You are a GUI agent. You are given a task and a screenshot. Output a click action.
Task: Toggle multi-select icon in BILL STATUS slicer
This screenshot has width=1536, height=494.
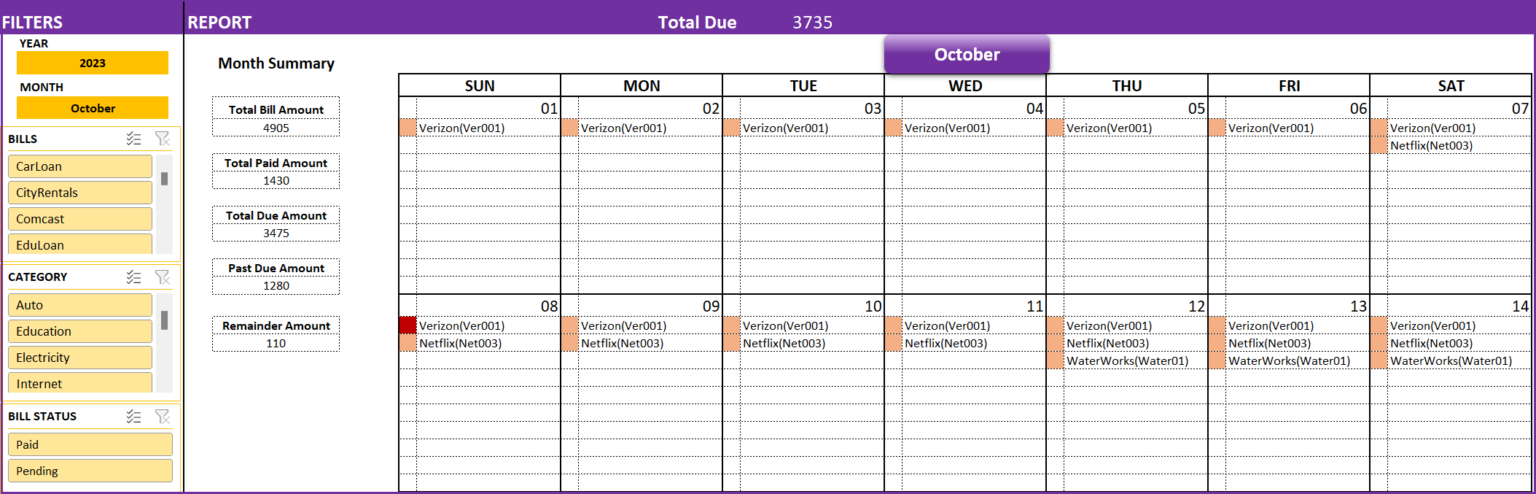(133, 416)
